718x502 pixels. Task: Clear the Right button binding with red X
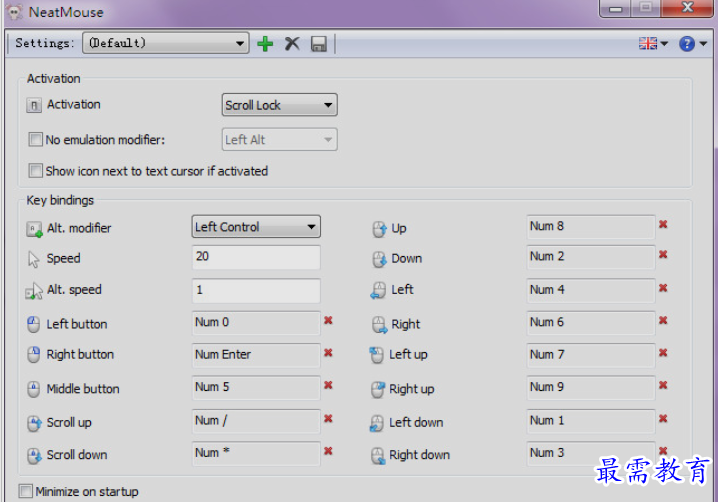coord(328,353)
